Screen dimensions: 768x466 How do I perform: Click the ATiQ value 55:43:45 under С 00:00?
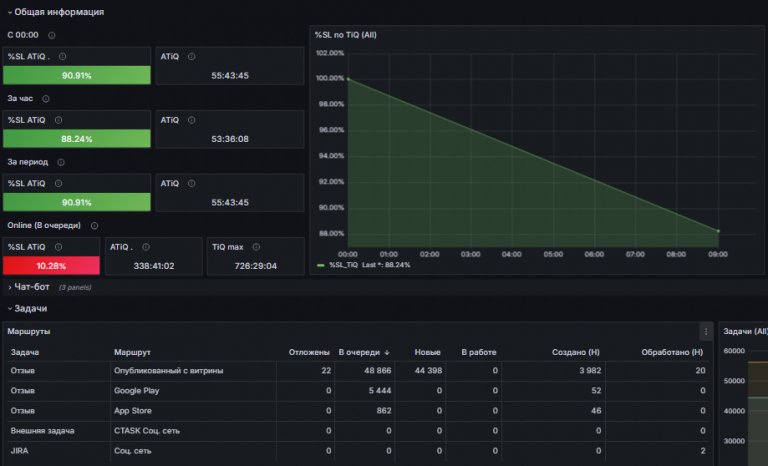(230, 75)
